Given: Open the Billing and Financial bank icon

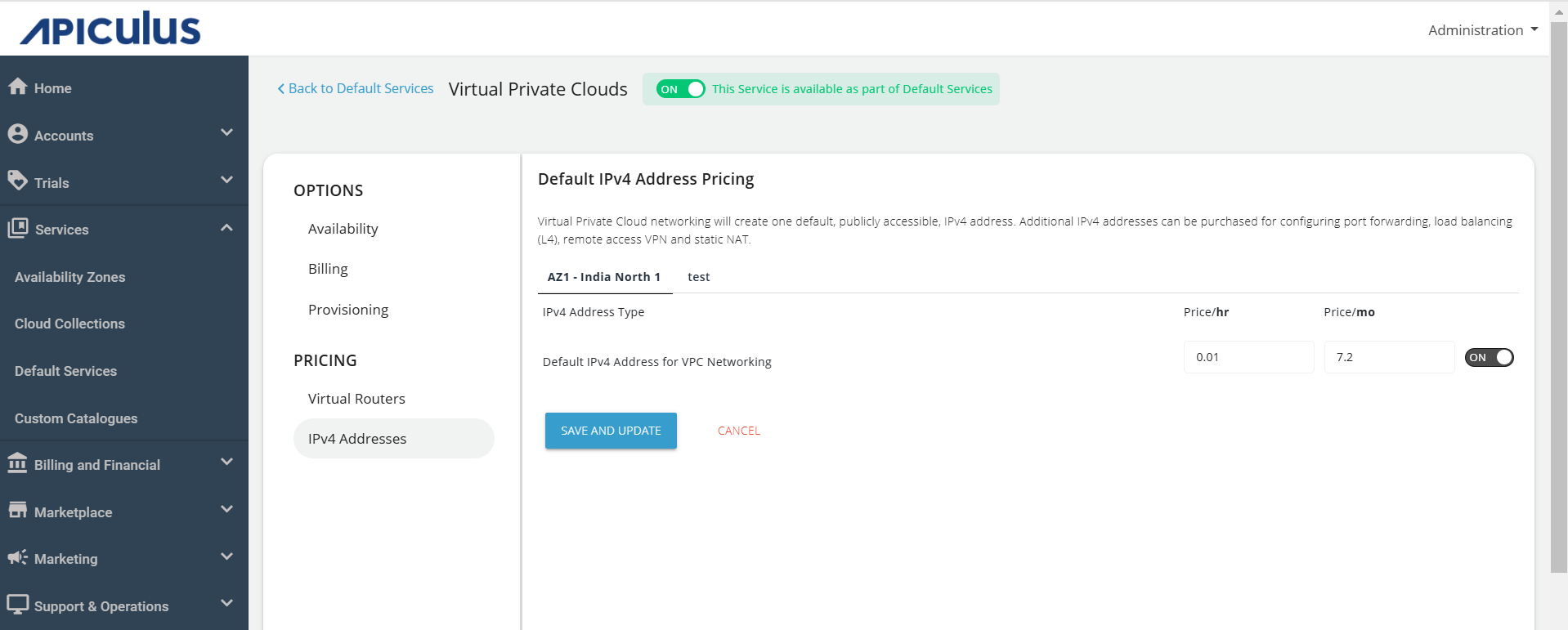Looking at the screenshot, I should (18, 463).
